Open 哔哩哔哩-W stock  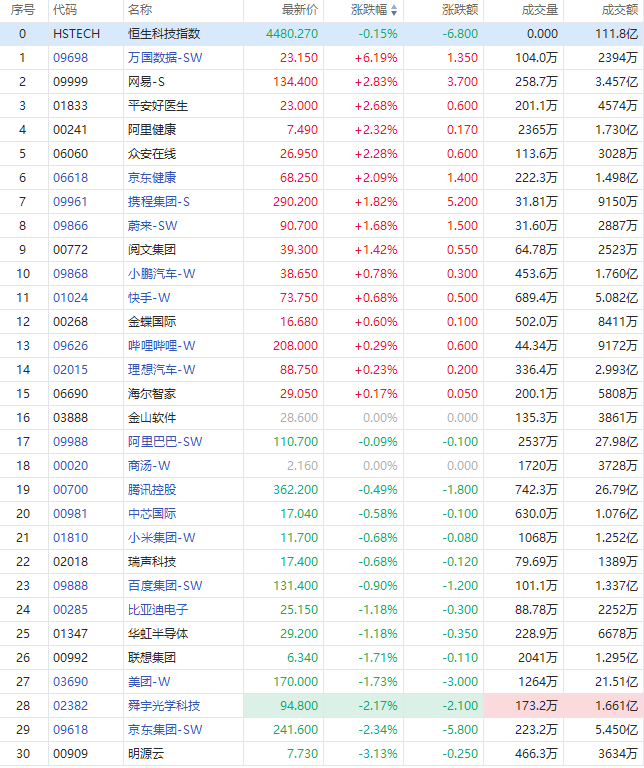(x=162, y=346)
